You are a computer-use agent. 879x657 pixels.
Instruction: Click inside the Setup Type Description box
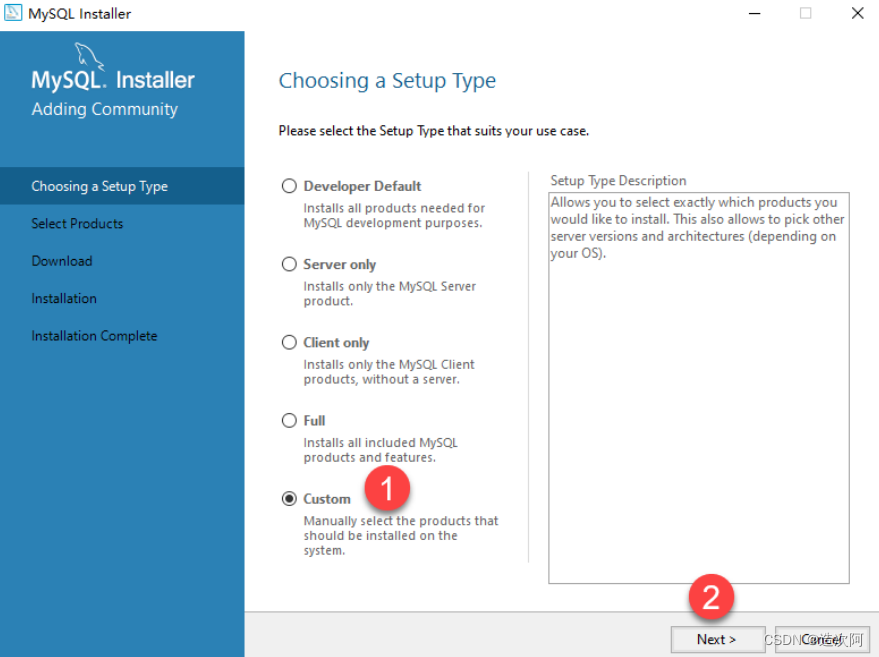(699, 388)
